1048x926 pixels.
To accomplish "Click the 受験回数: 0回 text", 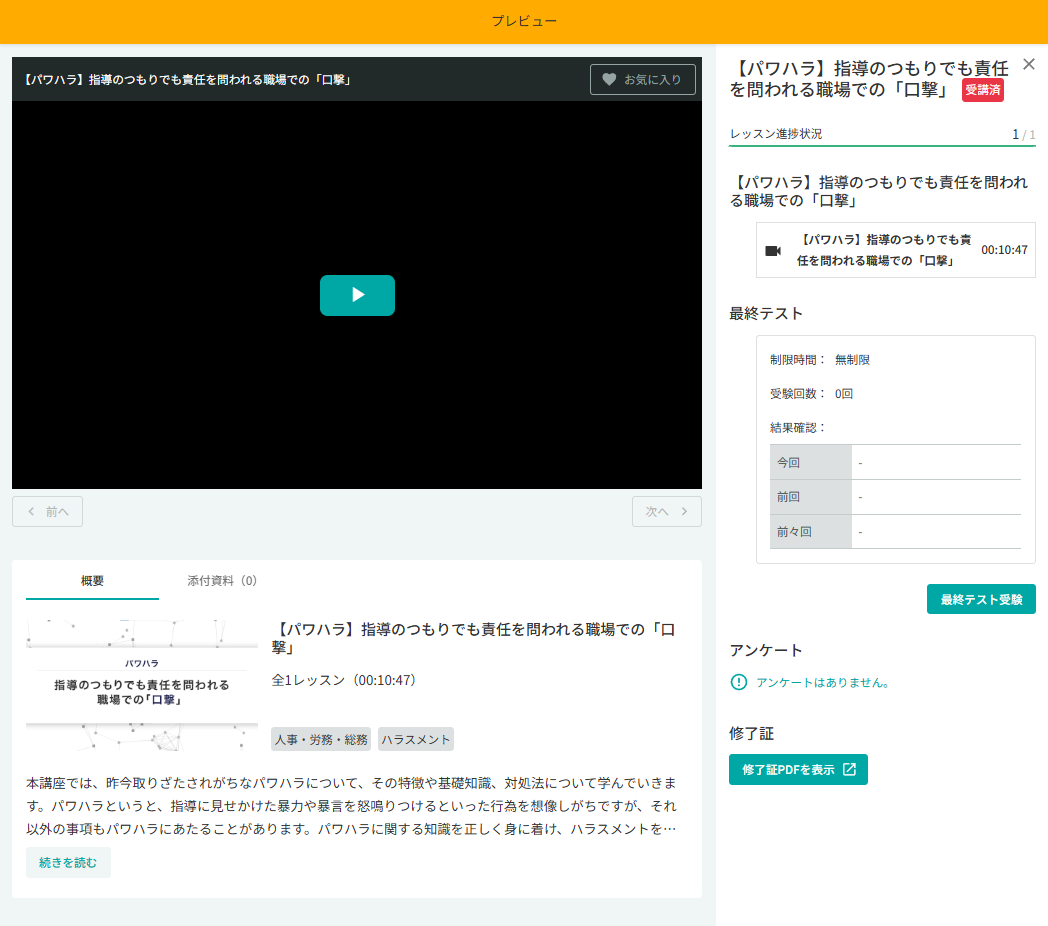I will pyautogui.click(x=811, y=394).
